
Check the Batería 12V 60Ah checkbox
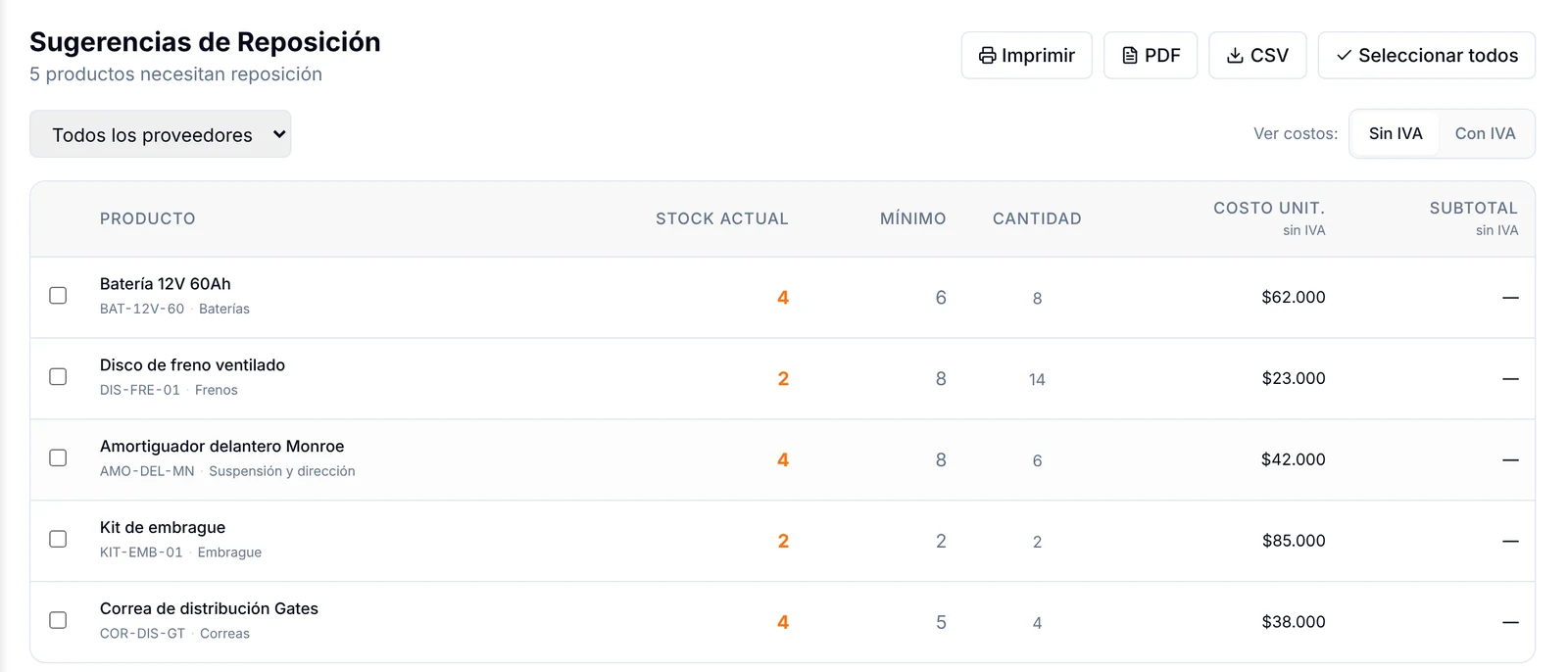pos(58,296)
